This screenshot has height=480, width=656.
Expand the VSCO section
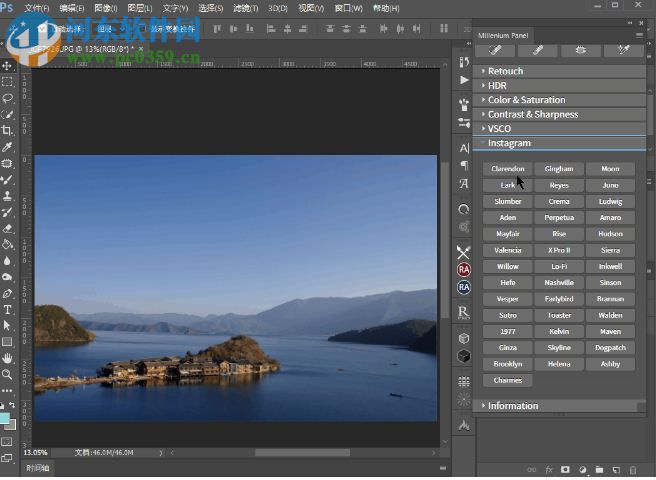tap(559, 128)
